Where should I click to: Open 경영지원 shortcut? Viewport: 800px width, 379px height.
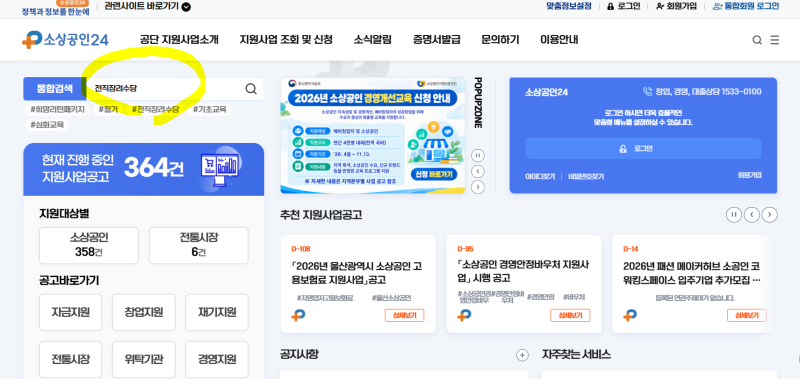(217, 360)
